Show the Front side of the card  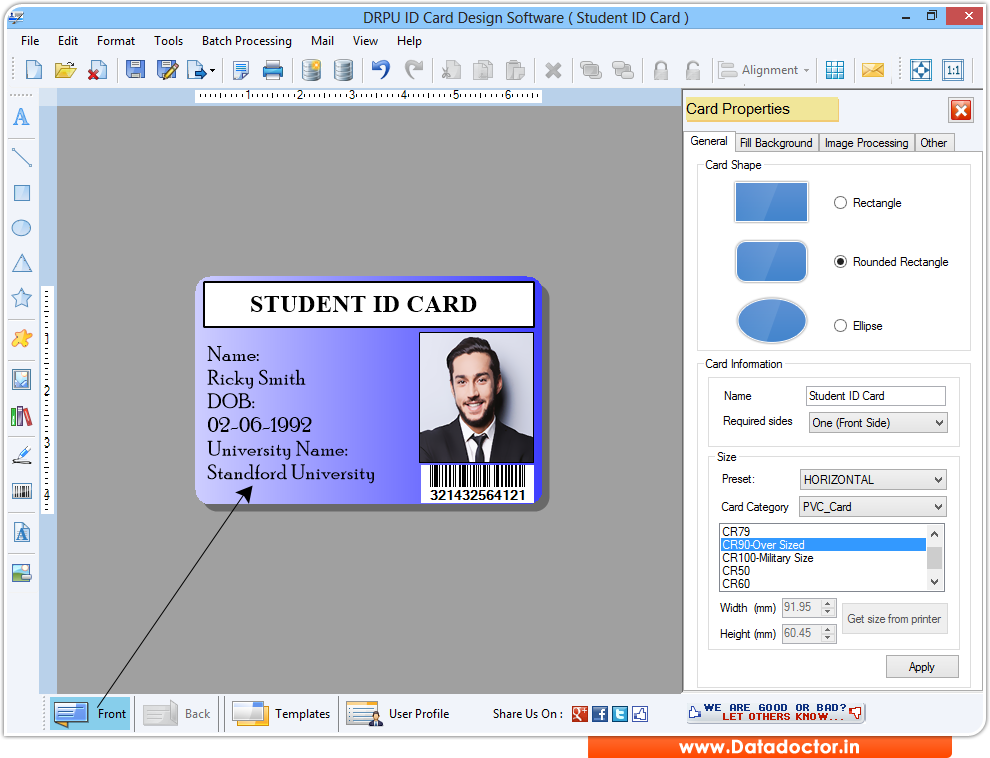pos(90,714)
